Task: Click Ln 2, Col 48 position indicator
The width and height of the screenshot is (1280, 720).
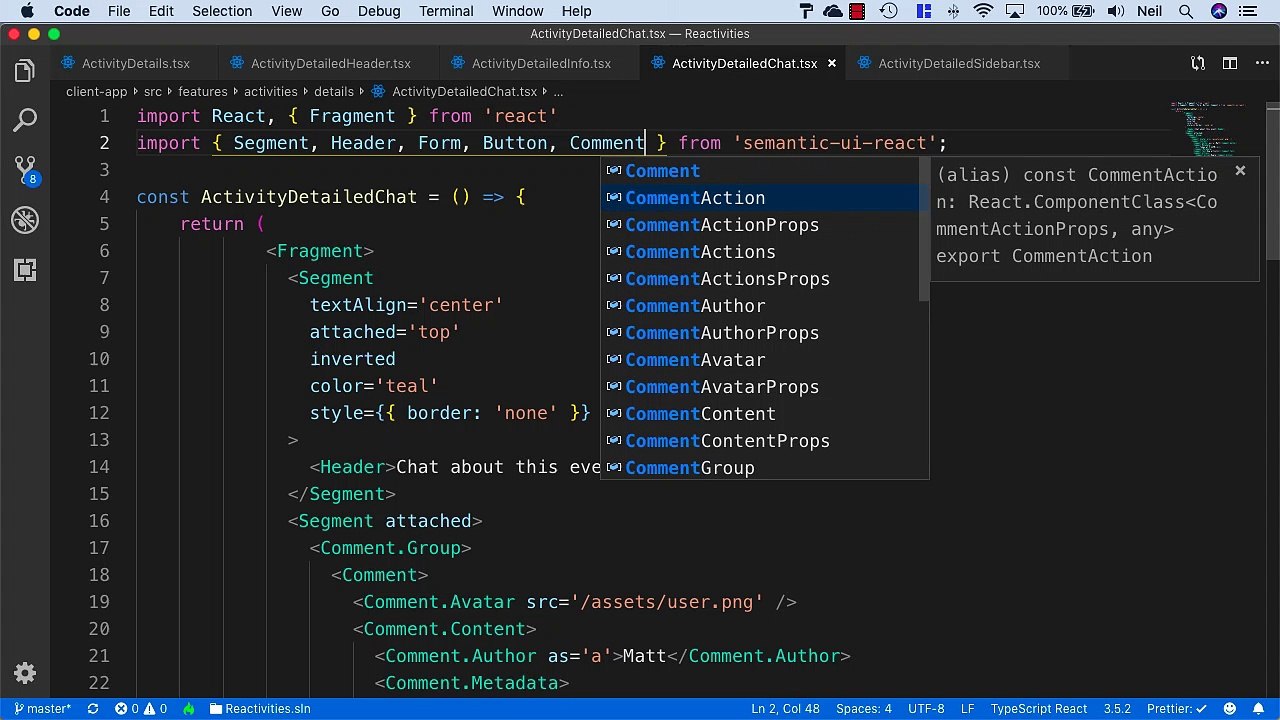Action: pos(785,708)
